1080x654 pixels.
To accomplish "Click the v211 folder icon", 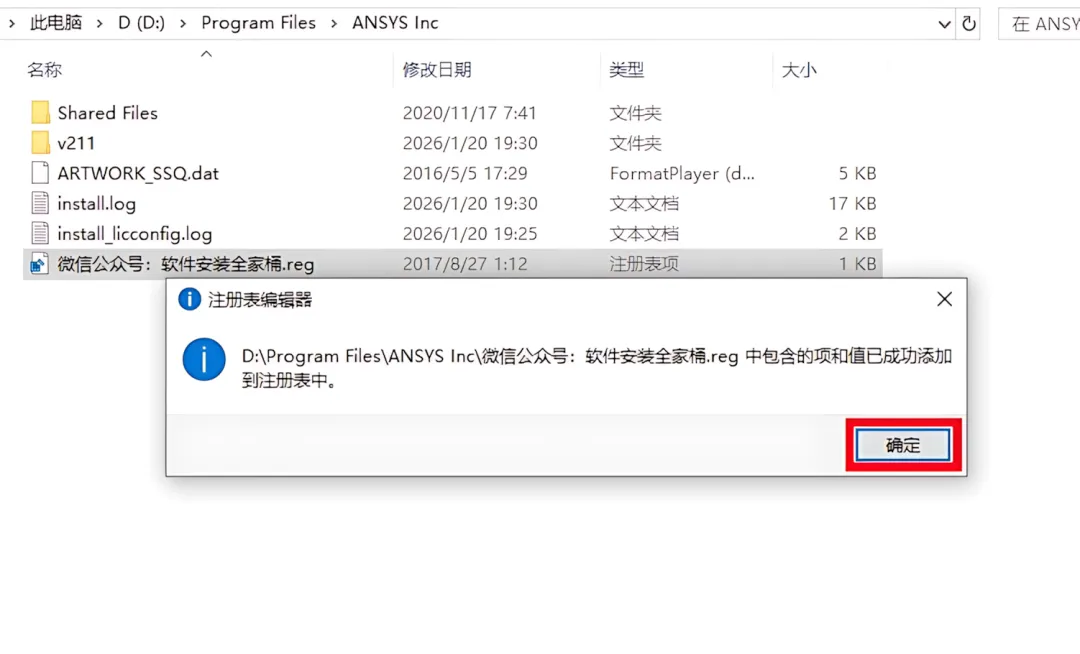I will coord(40,143).
